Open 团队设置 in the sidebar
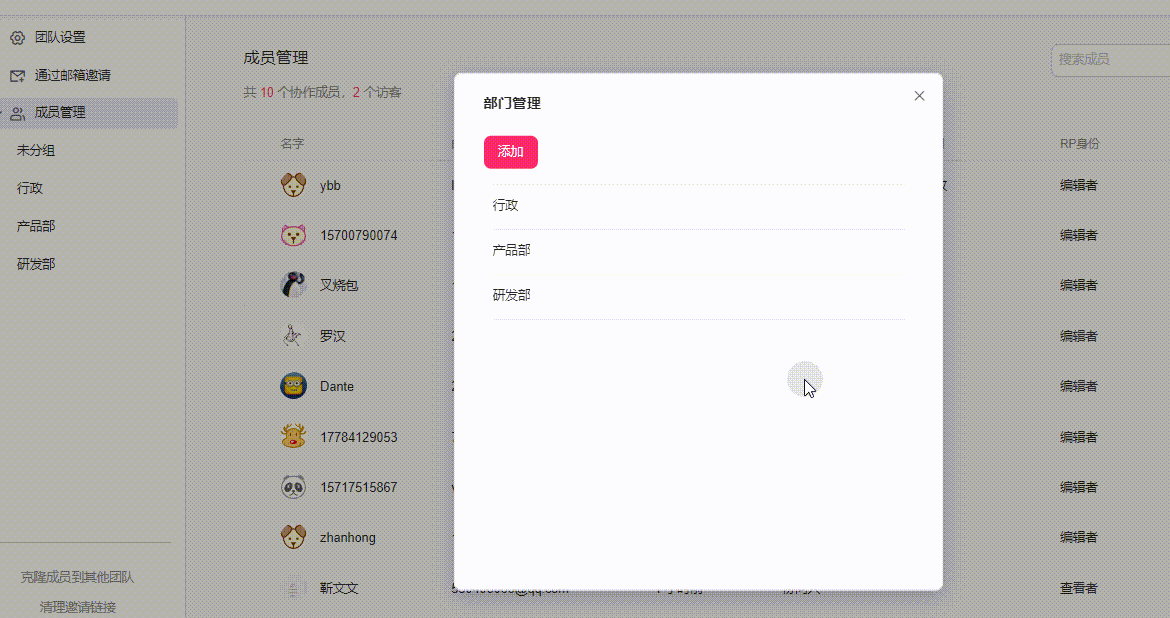 click(60, 38)
